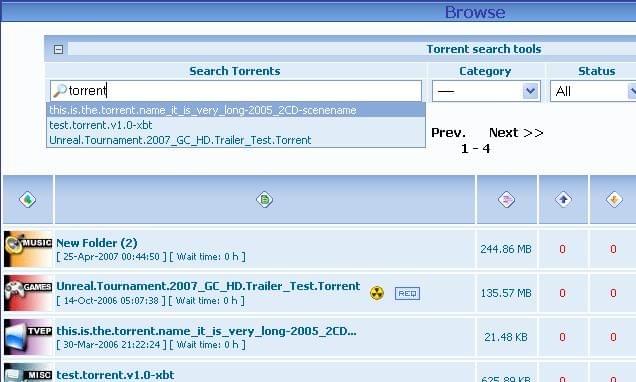The width and height of the screenshot is (636, 382).
Task: Sort by the category column icon
Action: 28,200
